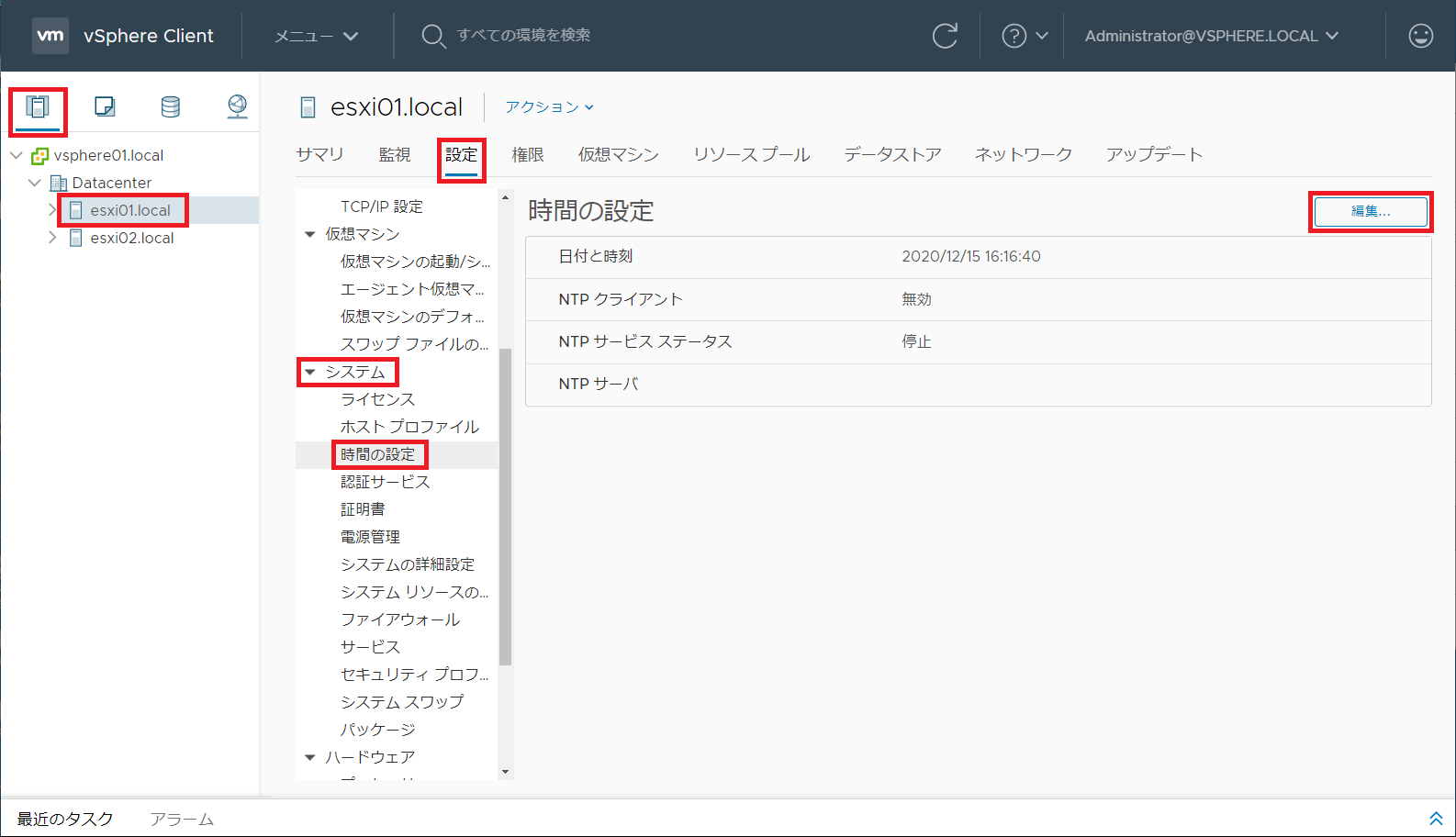Click the 編集... button
This screenshot has height=837, width=1456.
(x=1371, y=211)
